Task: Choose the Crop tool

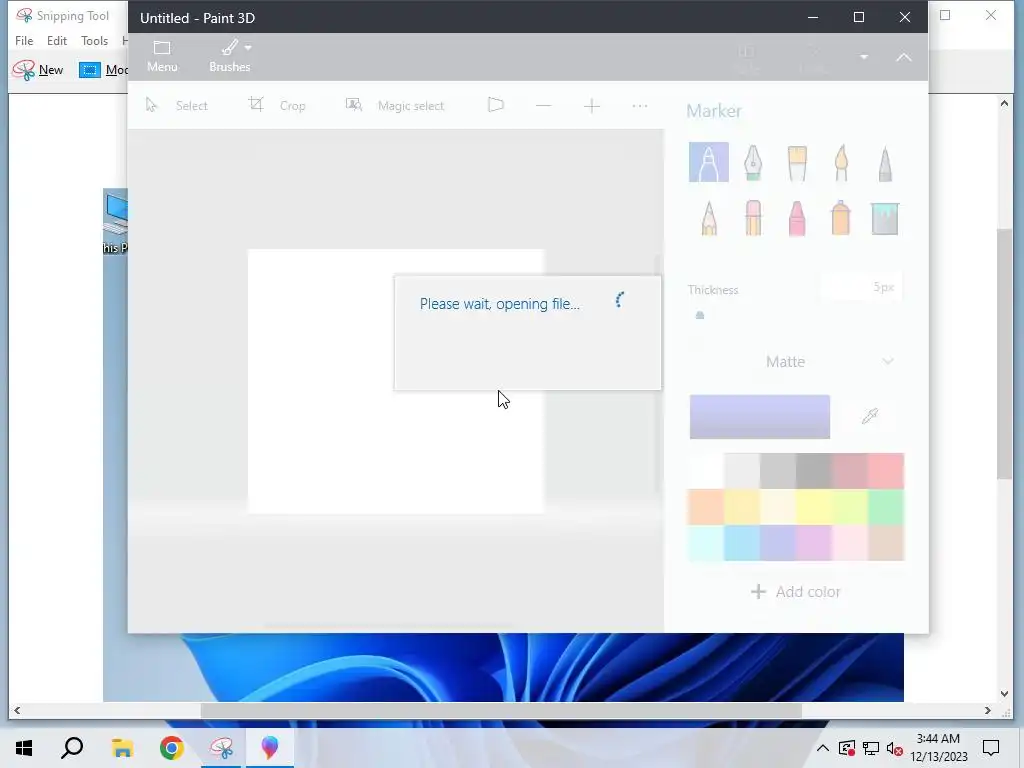Action: pyautogui.click(x=277, y=105)
